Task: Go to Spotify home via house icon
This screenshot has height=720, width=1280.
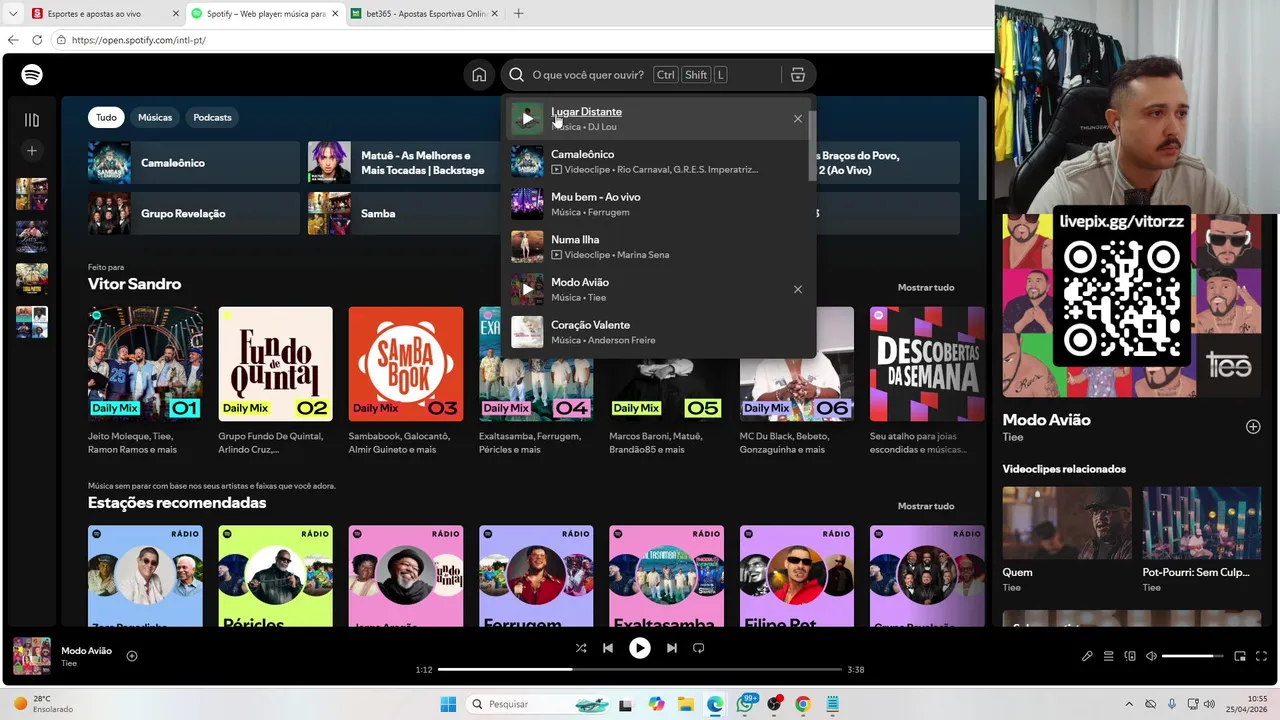Action: pyautogui.click(x=479, y=75)
